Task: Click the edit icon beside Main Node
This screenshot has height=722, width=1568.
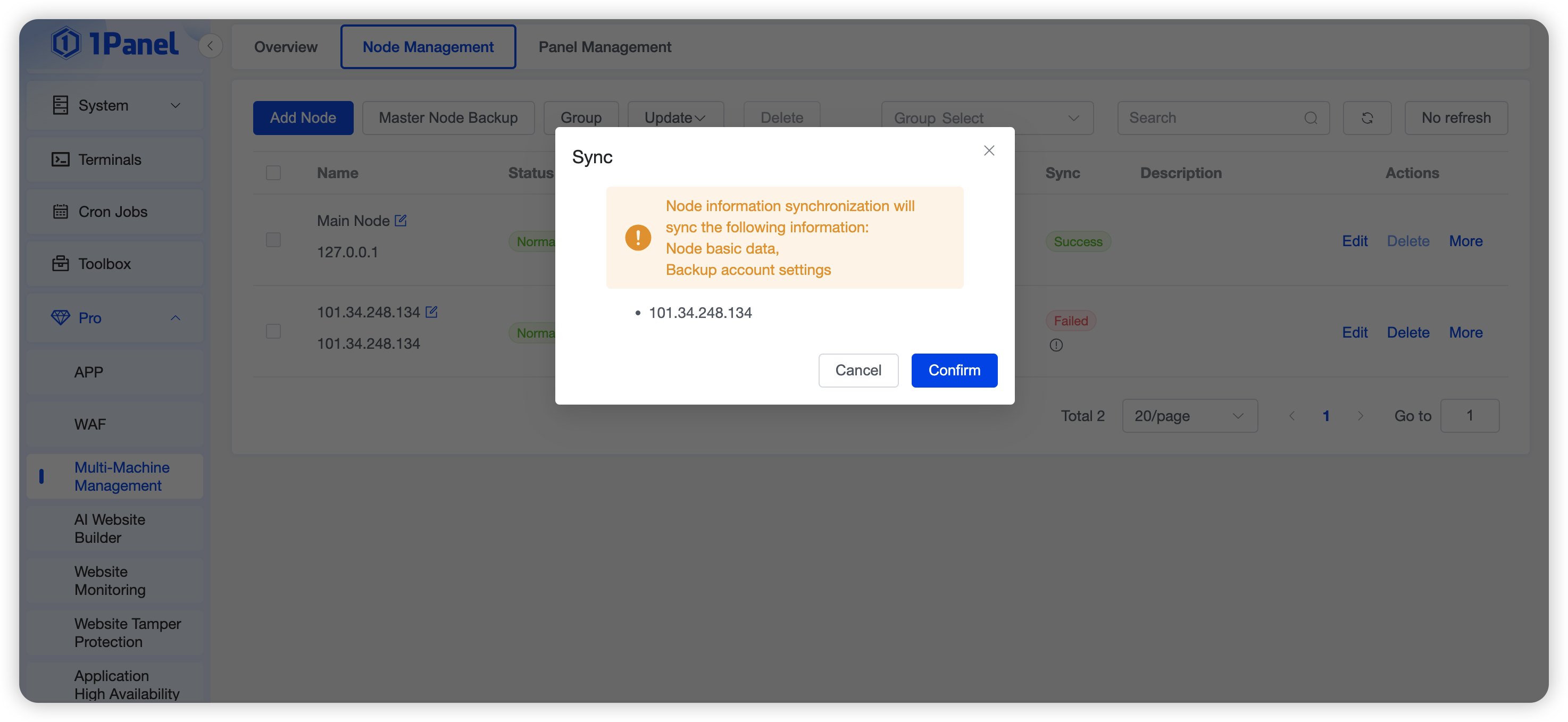Action: click(x=401, y=221)
